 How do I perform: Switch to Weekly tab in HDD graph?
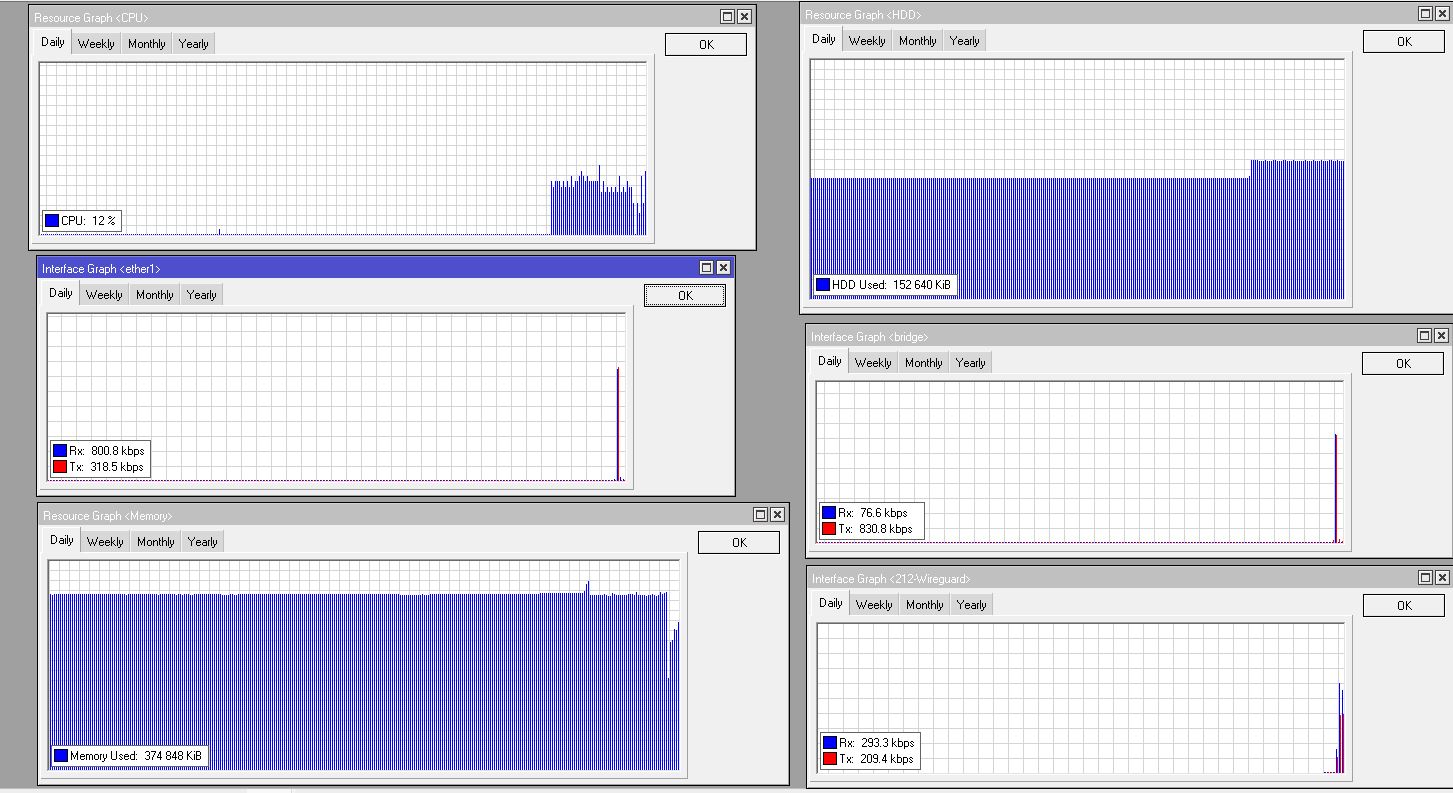[x=867, y=41]
